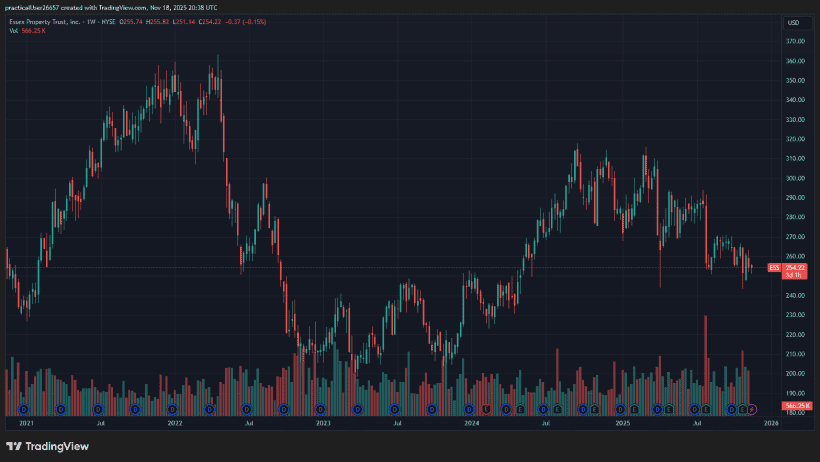820x462 pixels.
Task: Click the lightning bolt latest-event marker
Action: tap(752, 409)
